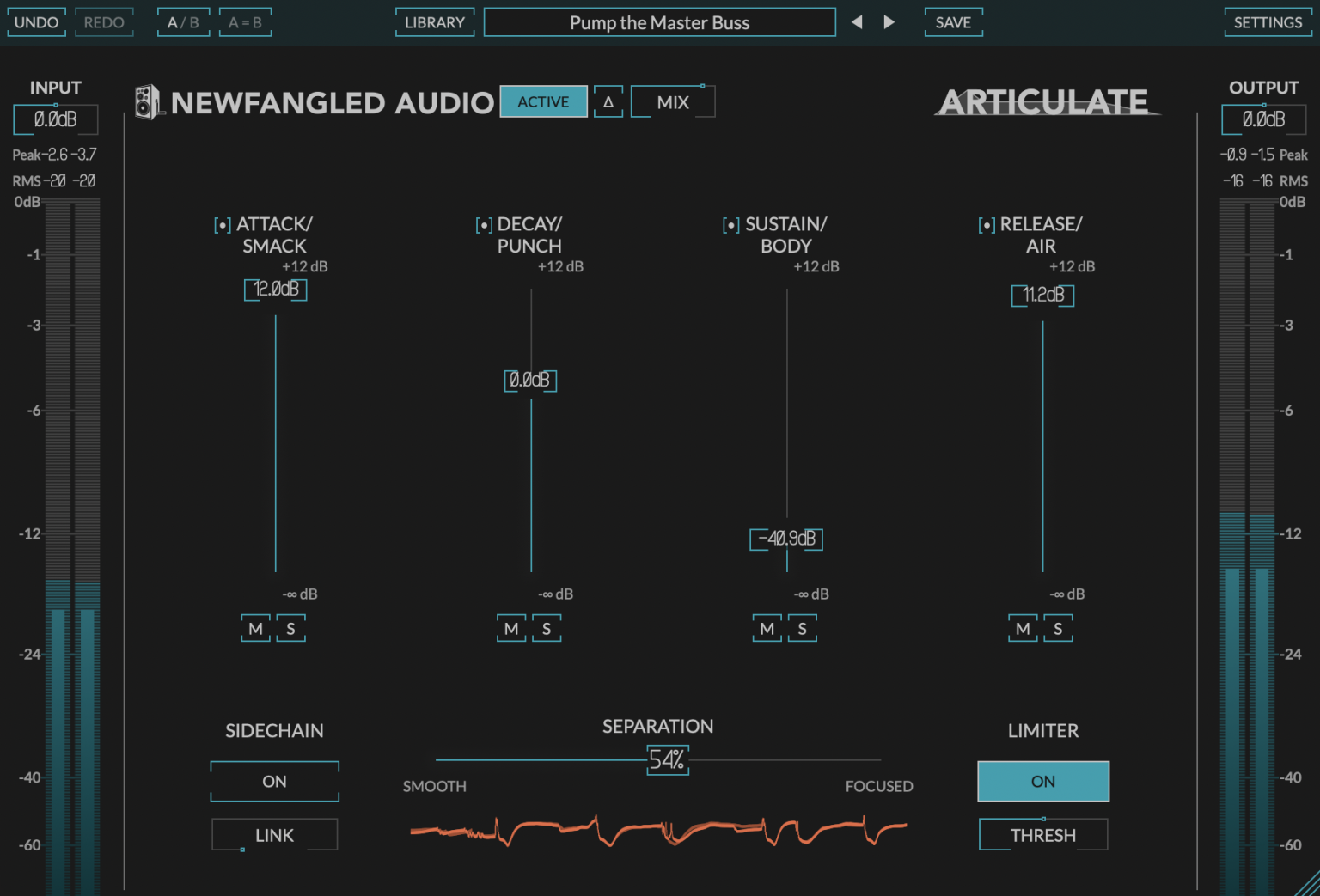The image size is (1320, 896).
Task: Click the previous preset arrow
Action: (x=857, y=22)
